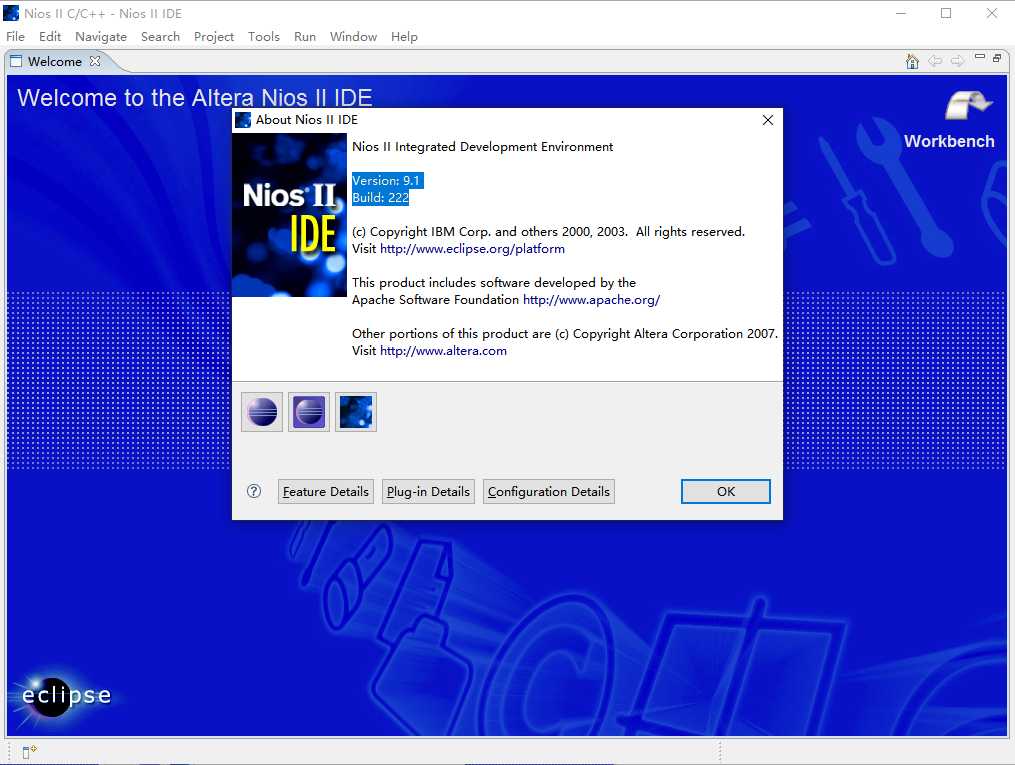Click the Nios II feature icon
Image resolution: width=1015 pixels, height=765 pixels.
[356, 412]
